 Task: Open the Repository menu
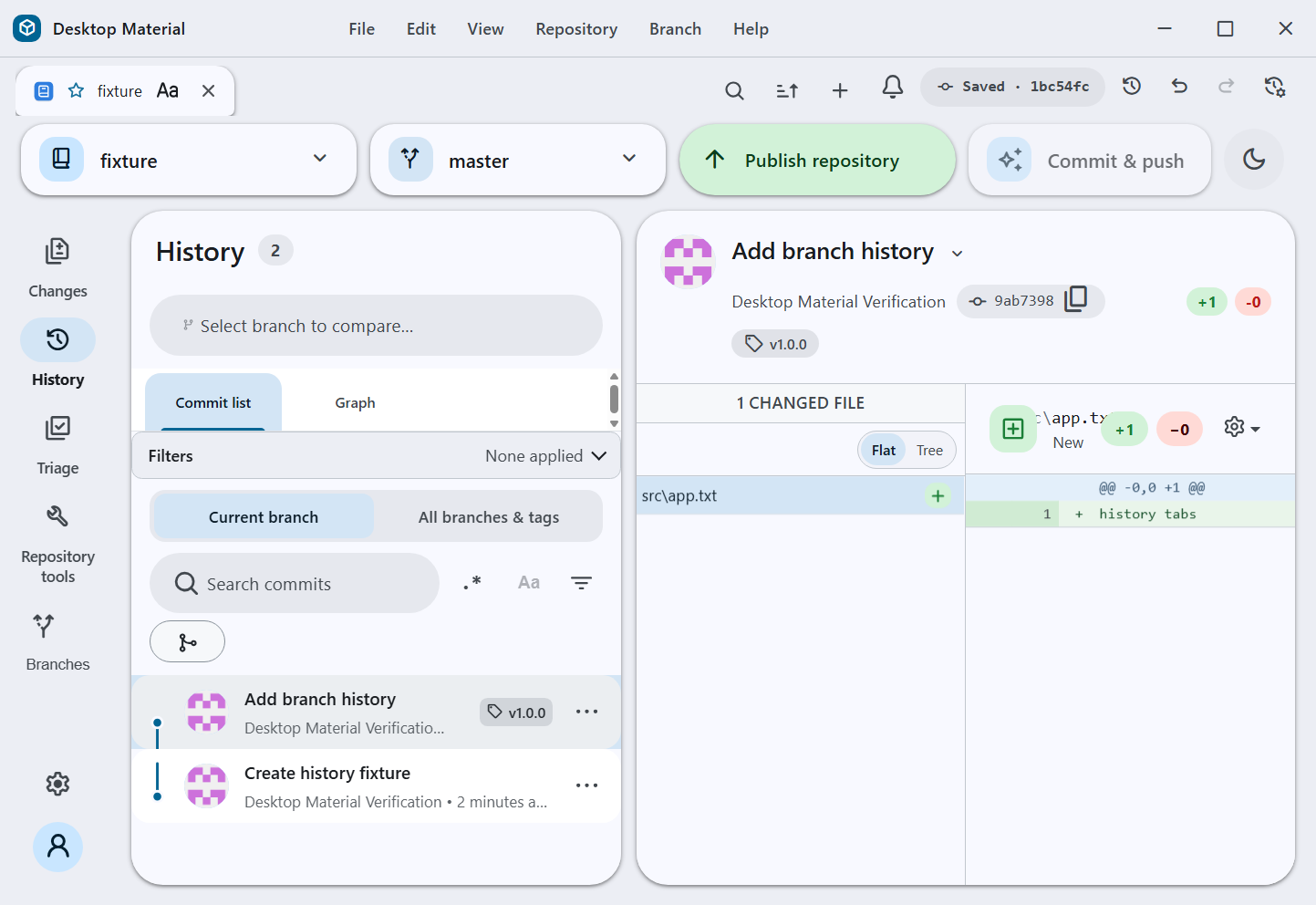tap(576, 28)
